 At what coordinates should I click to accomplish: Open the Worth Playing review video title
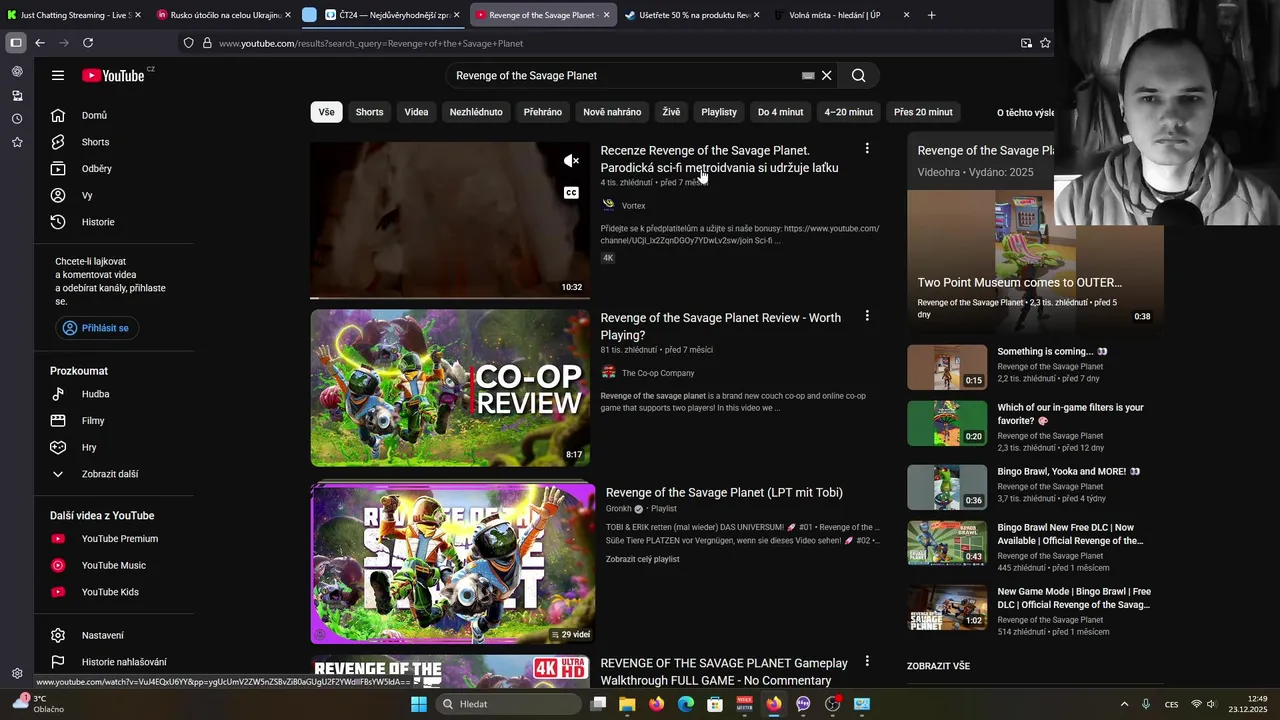click(x=720, y=326)
